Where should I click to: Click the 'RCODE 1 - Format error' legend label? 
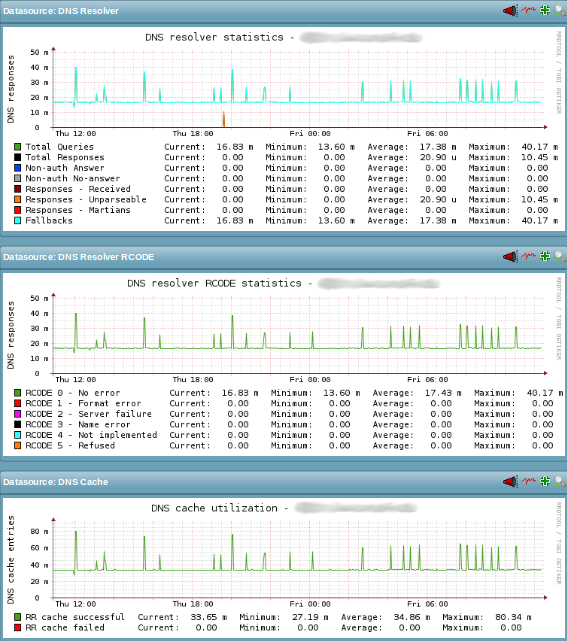83,403
